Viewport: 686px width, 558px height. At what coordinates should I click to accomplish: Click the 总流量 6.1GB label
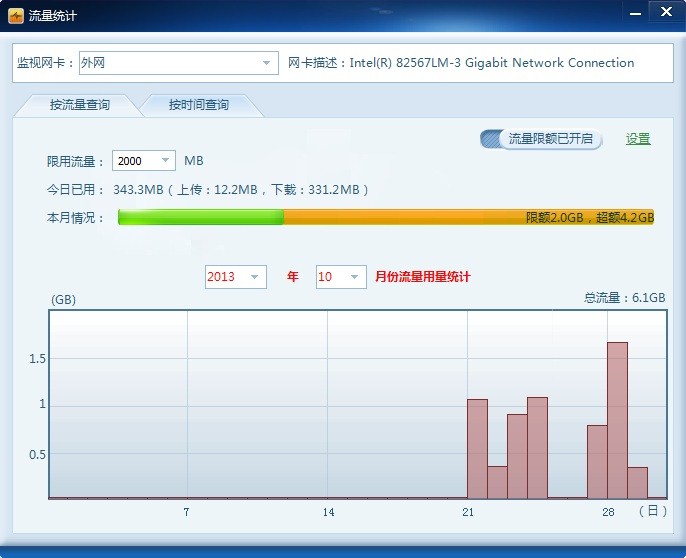(x=625, y=298)
